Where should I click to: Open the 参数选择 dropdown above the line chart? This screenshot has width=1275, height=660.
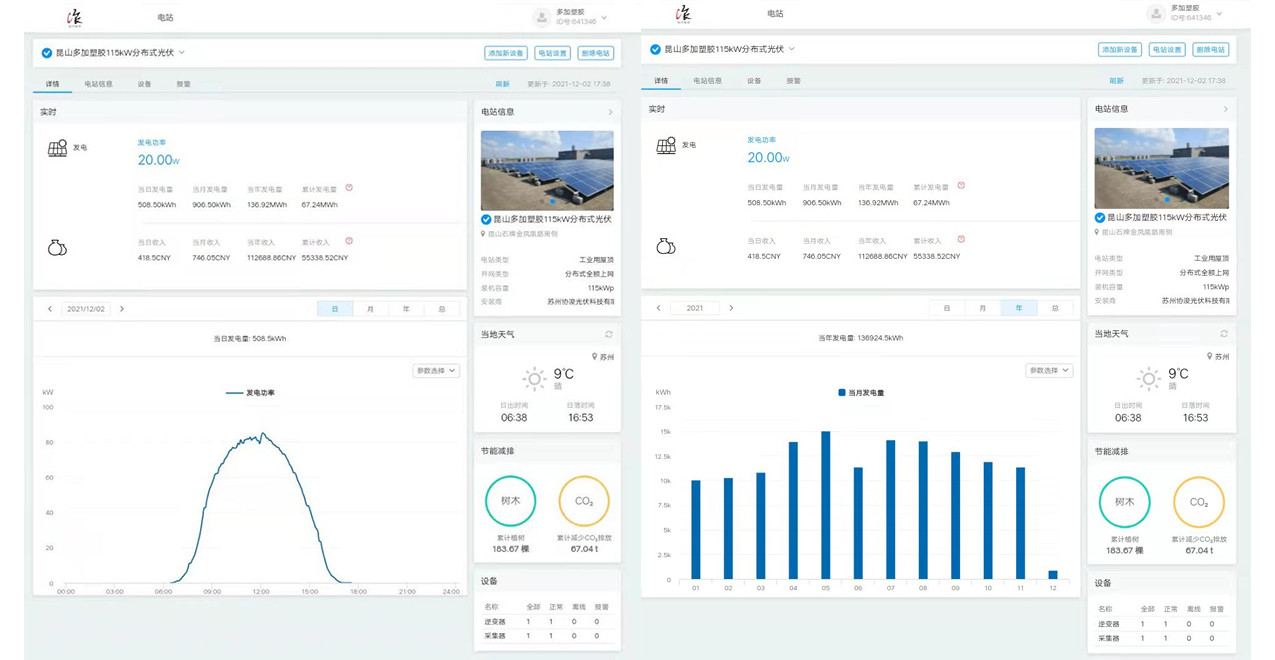click(x=436, y=371)
